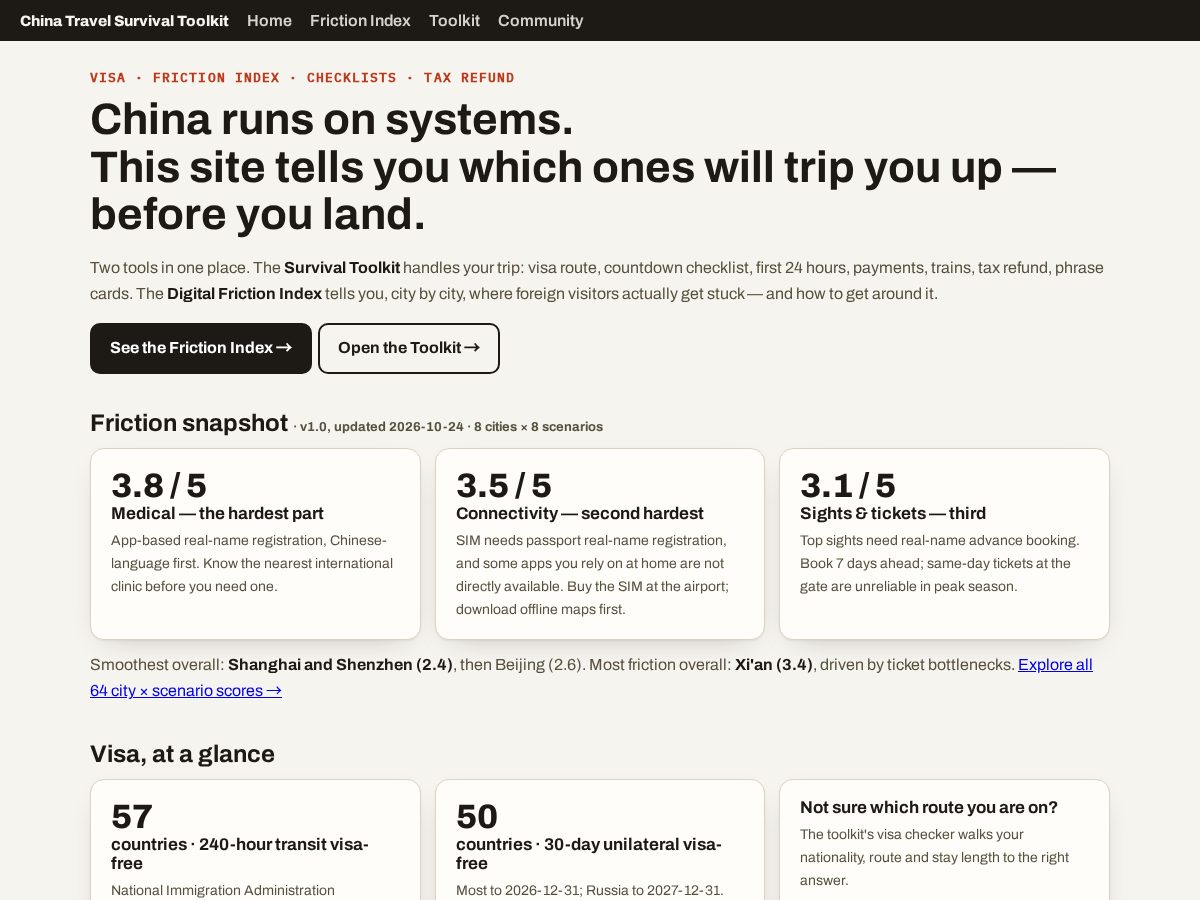Click the bold 'Xi'an (3.4)' text
The width and height of the screenshot is (1200, 900).
click(774, 665)
